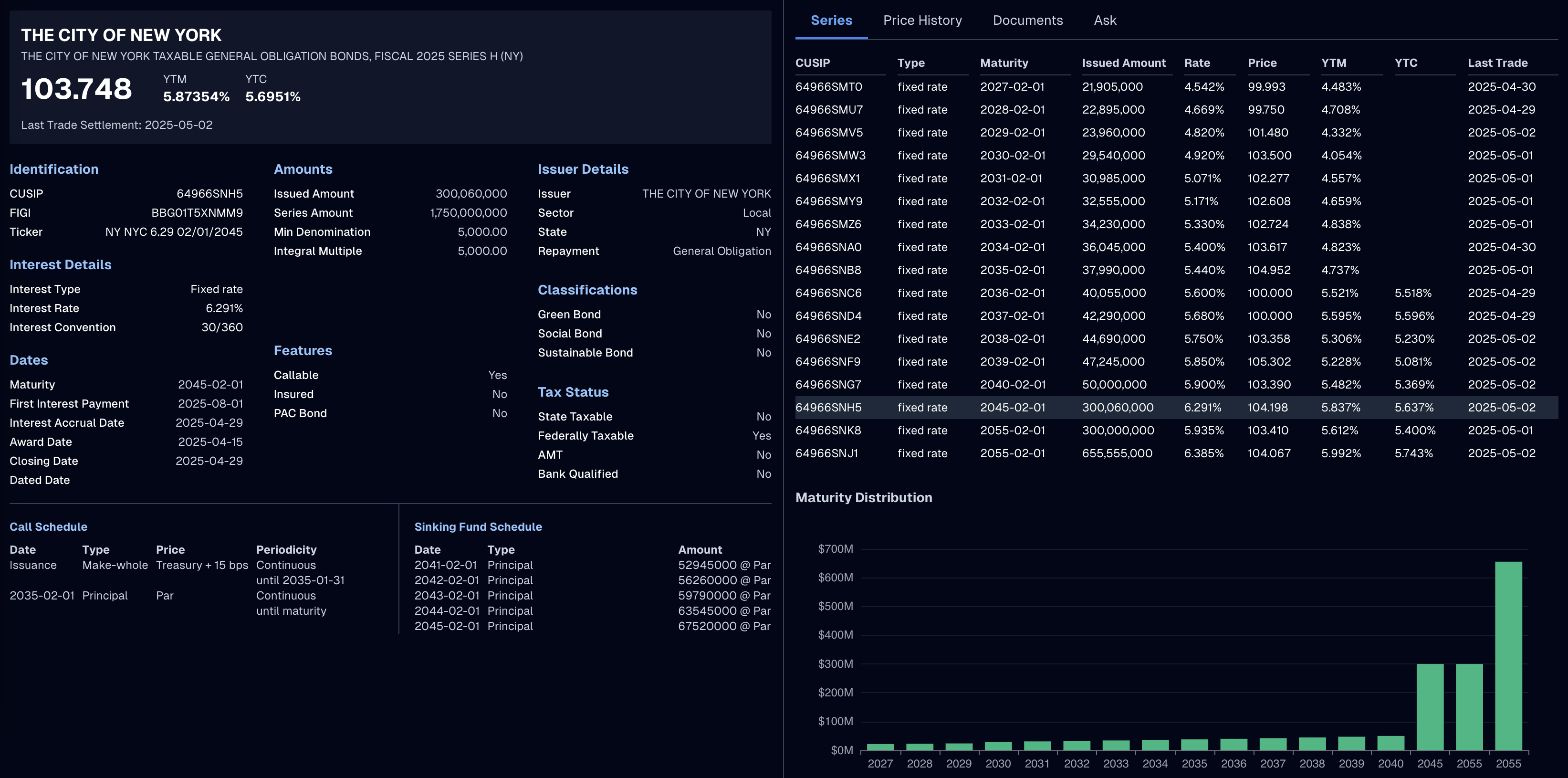Click Award Date value 2025-04-15
Image resolution: width=1568 pixels, height=778 pixels.
tap(210, 442)
